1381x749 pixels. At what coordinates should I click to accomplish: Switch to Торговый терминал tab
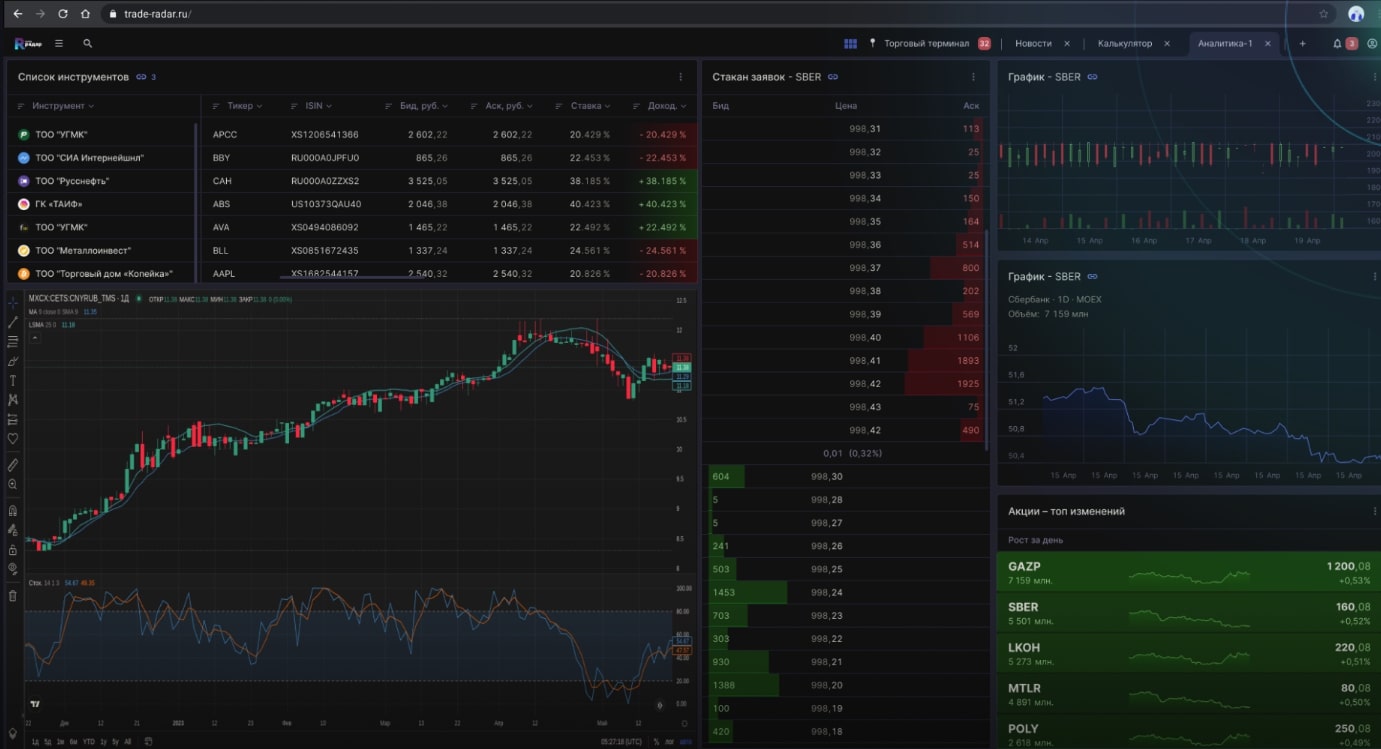click(x=926, y=44)
